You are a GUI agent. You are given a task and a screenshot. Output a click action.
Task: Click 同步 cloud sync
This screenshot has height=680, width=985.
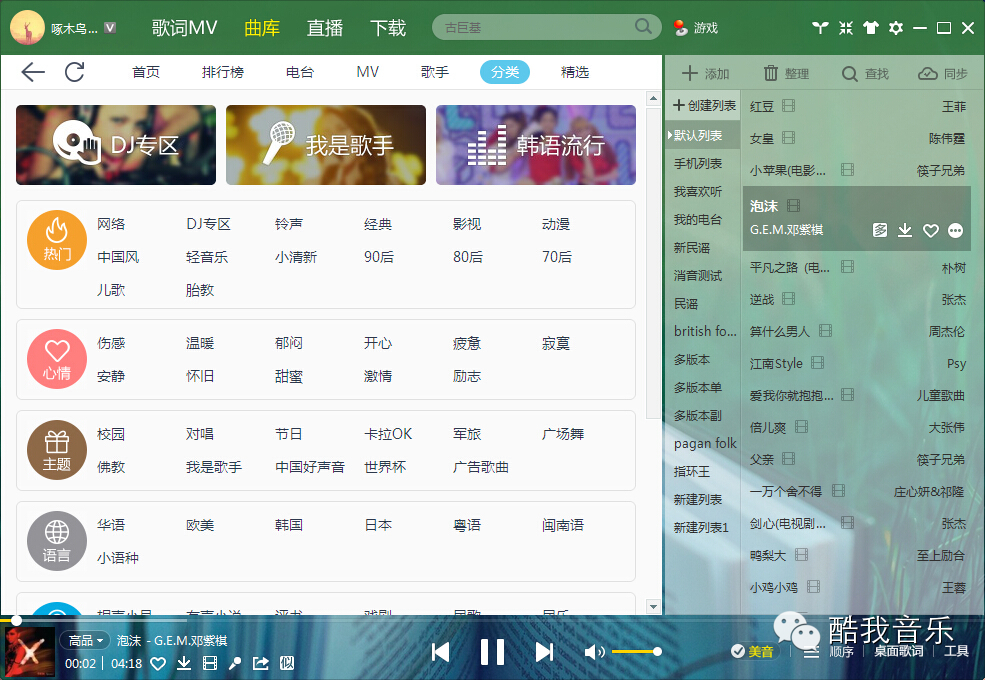point(942,74)
